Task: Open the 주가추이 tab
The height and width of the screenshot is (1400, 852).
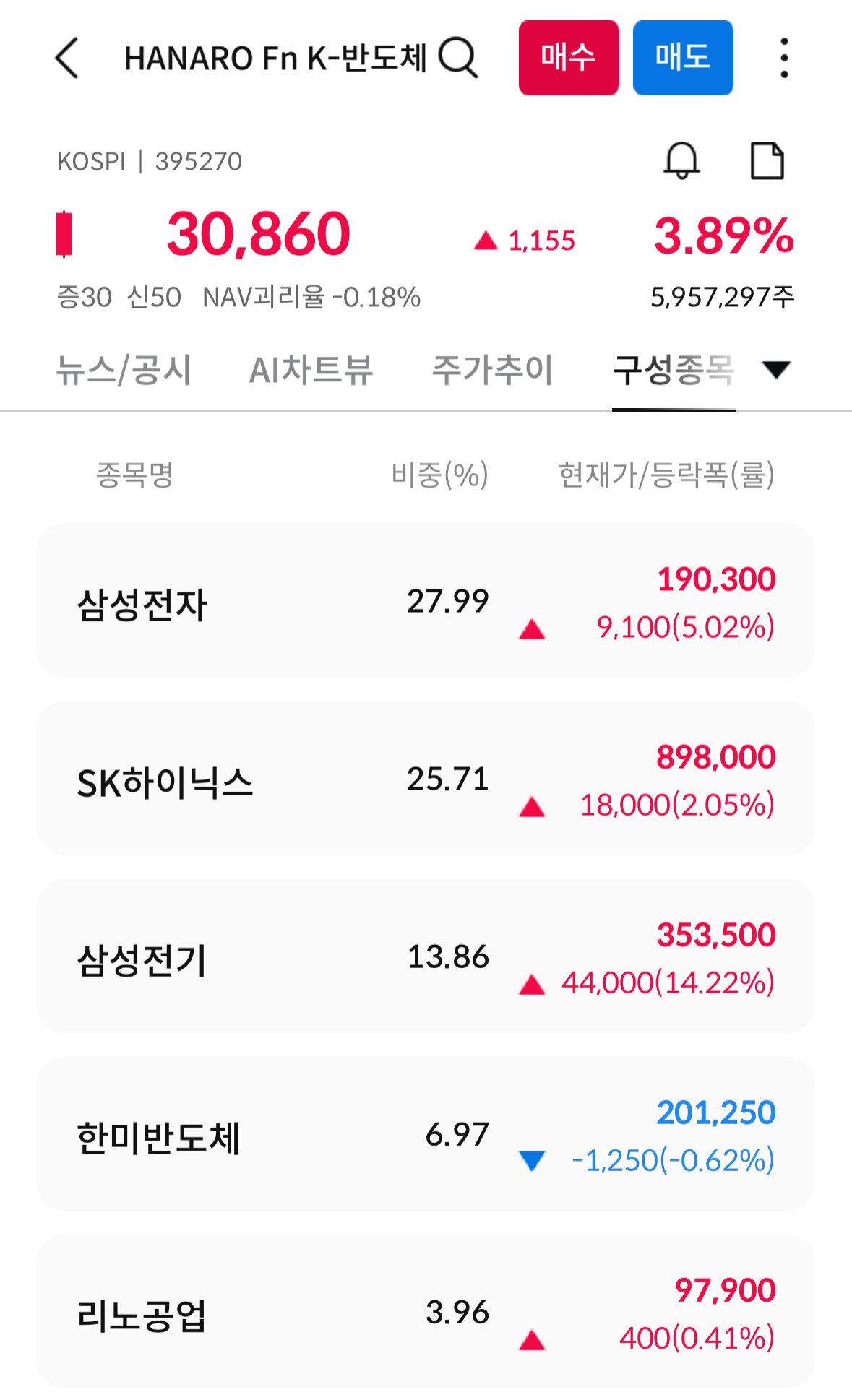Action: click(x=492, y=371)
